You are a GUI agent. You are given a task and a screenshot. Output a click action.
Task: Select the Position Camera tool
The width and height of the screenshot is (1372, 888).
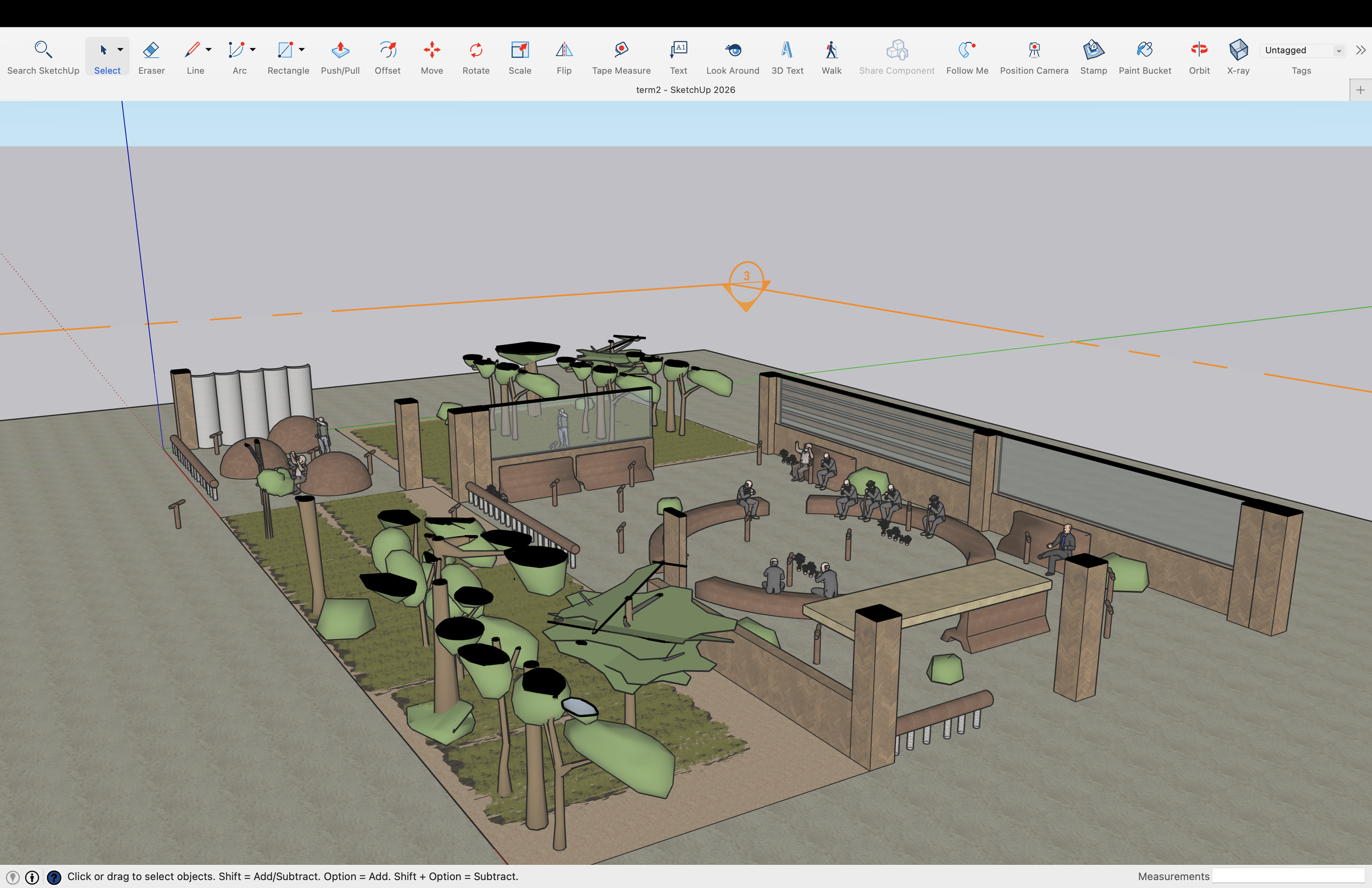coord(1033,57)
